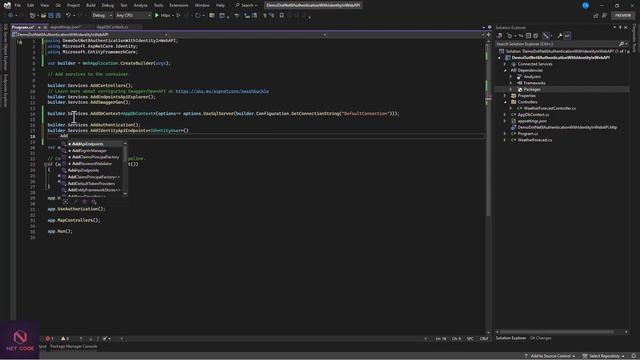
Task: Click inside Search Solution Explorer field
Action: pos(555,44)
